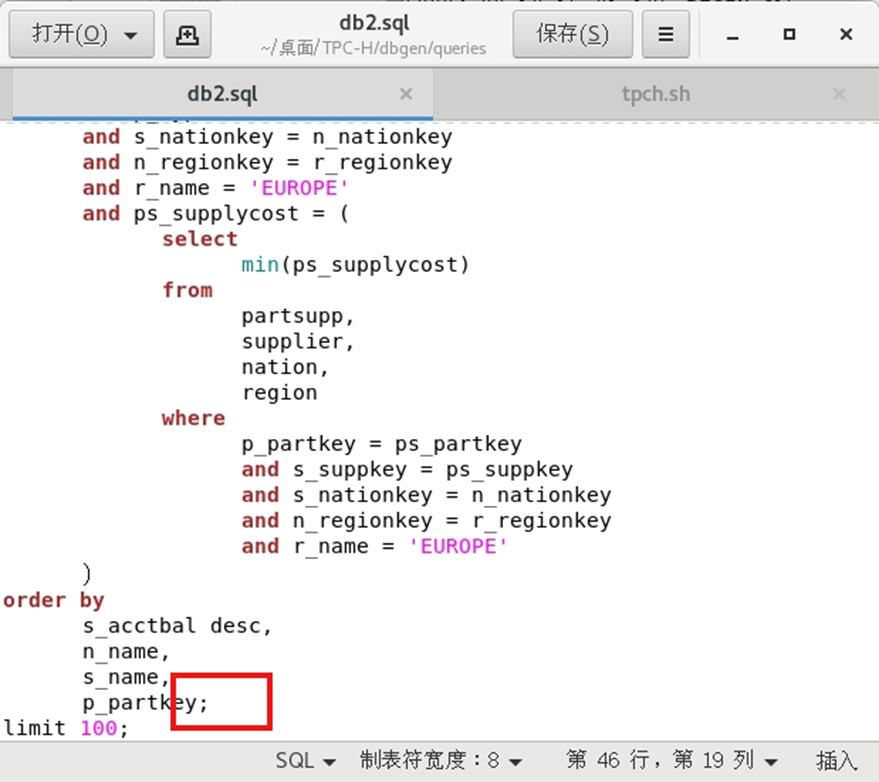879x782 pixels.
Task: Click the first 'and s_nationkey = n_nationkey' line
Action: click(267, 137)
